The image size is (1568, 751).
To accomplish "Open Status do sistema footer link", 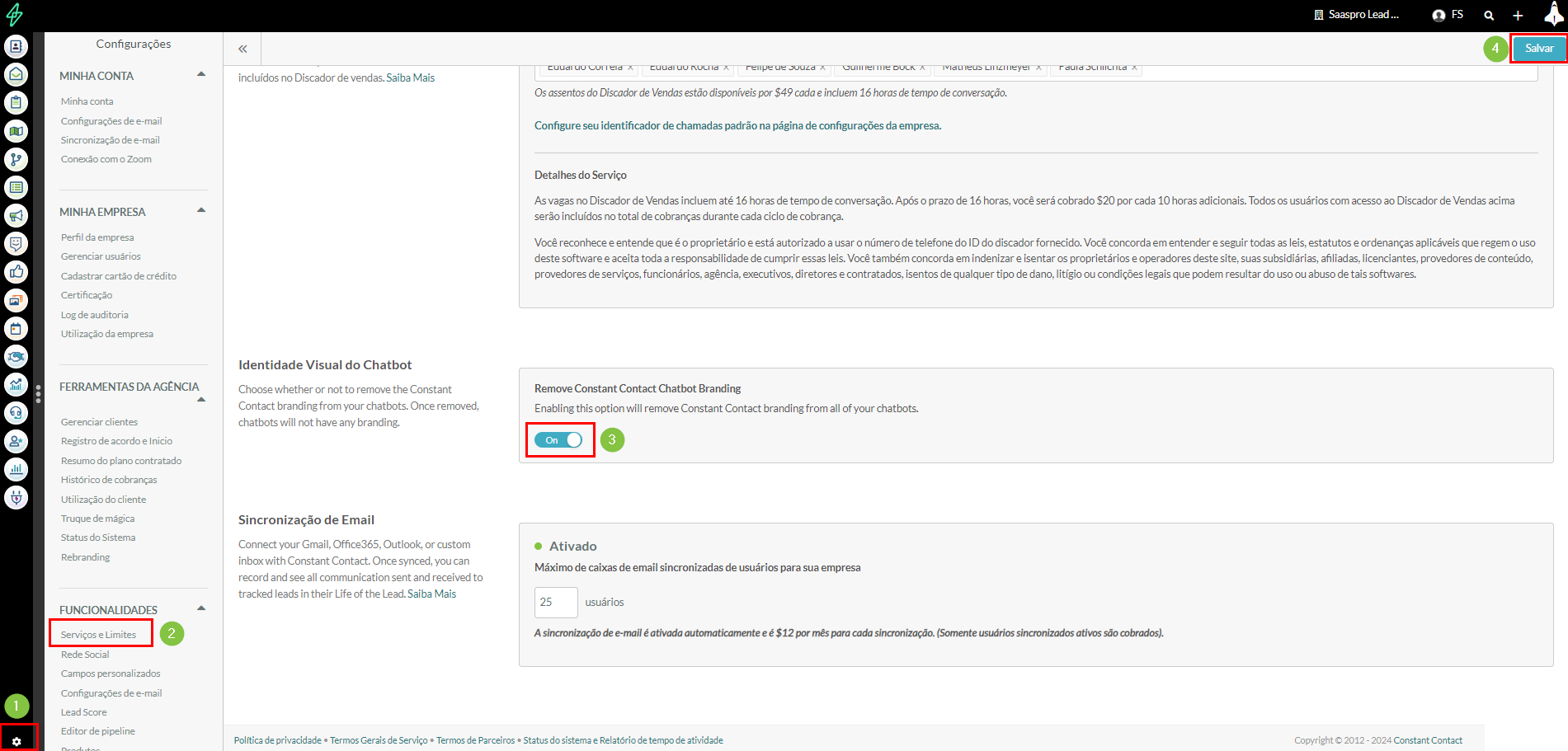I will [x=623, y=740].
